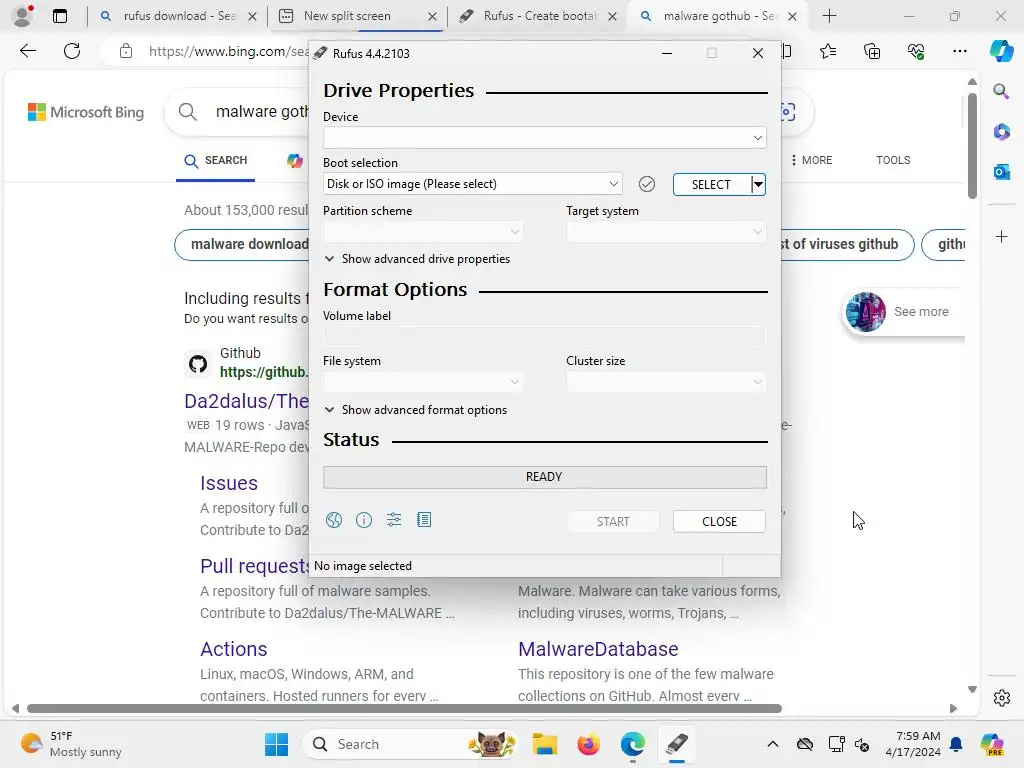Screen dimensions: 1024x768
Task: Open the weather widget on taskbar
Action: [71, 744]
